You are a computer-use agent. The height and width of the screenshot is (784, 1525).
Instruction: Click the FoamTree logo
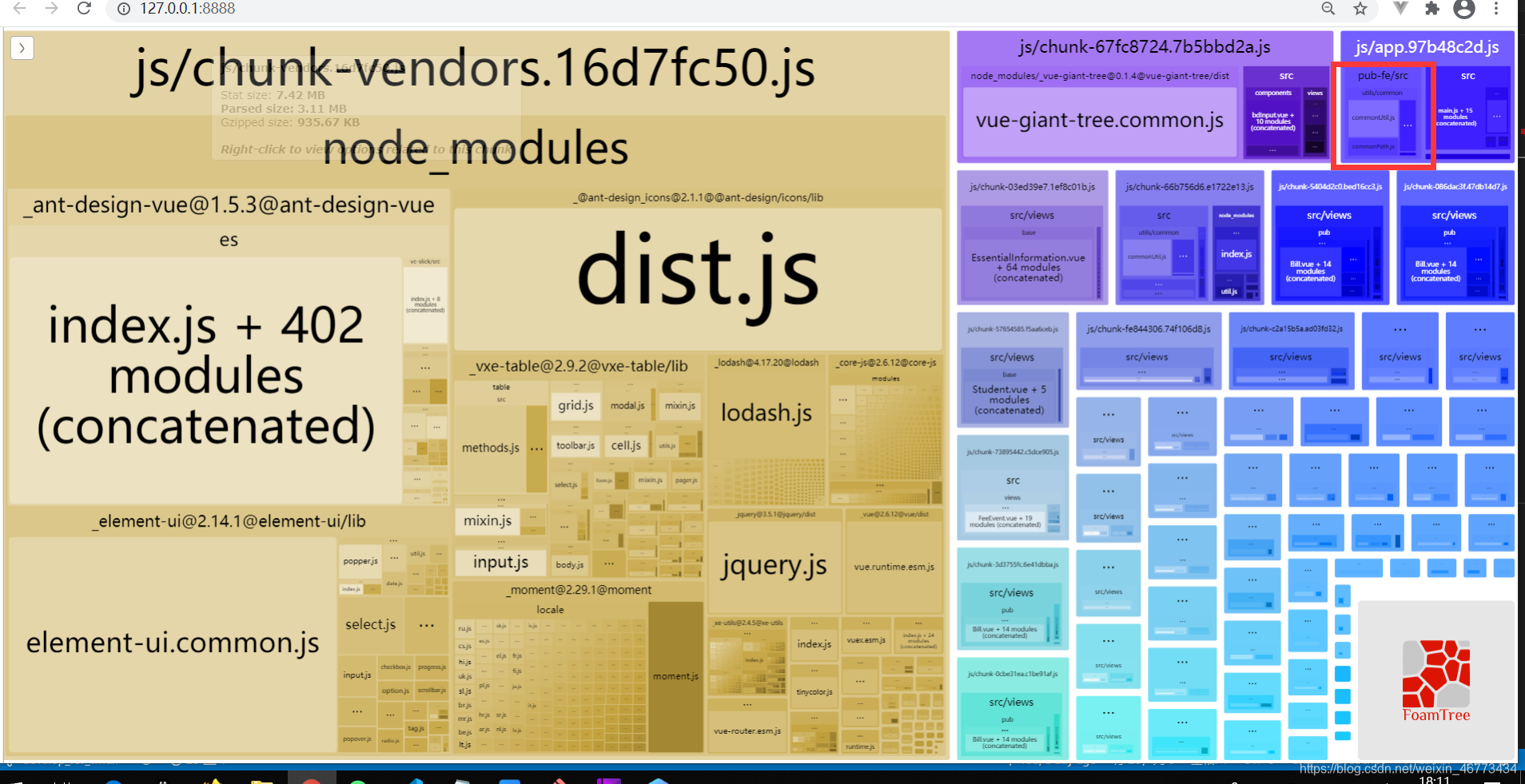(1436, 681)
